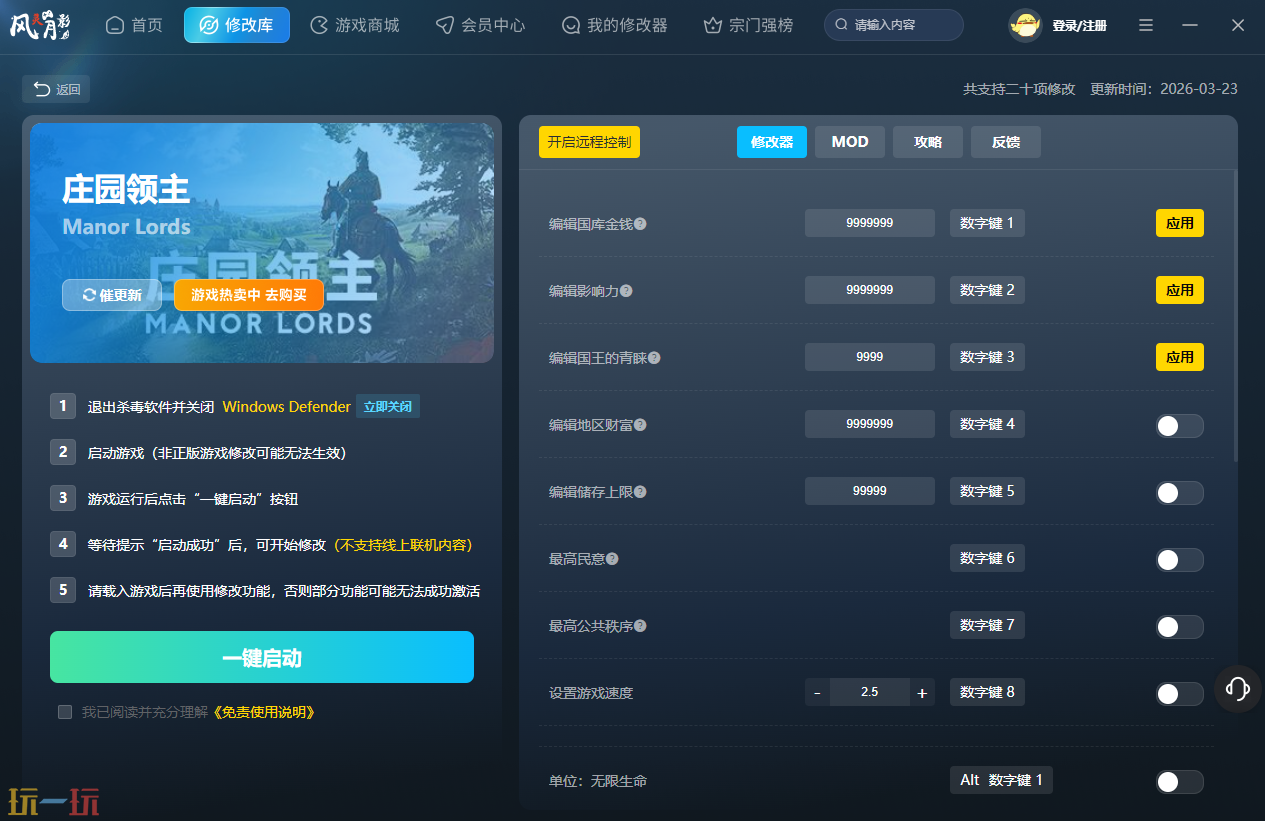Enable the 最高民意 switch

pyautogui.click(x=1179, y=560)
